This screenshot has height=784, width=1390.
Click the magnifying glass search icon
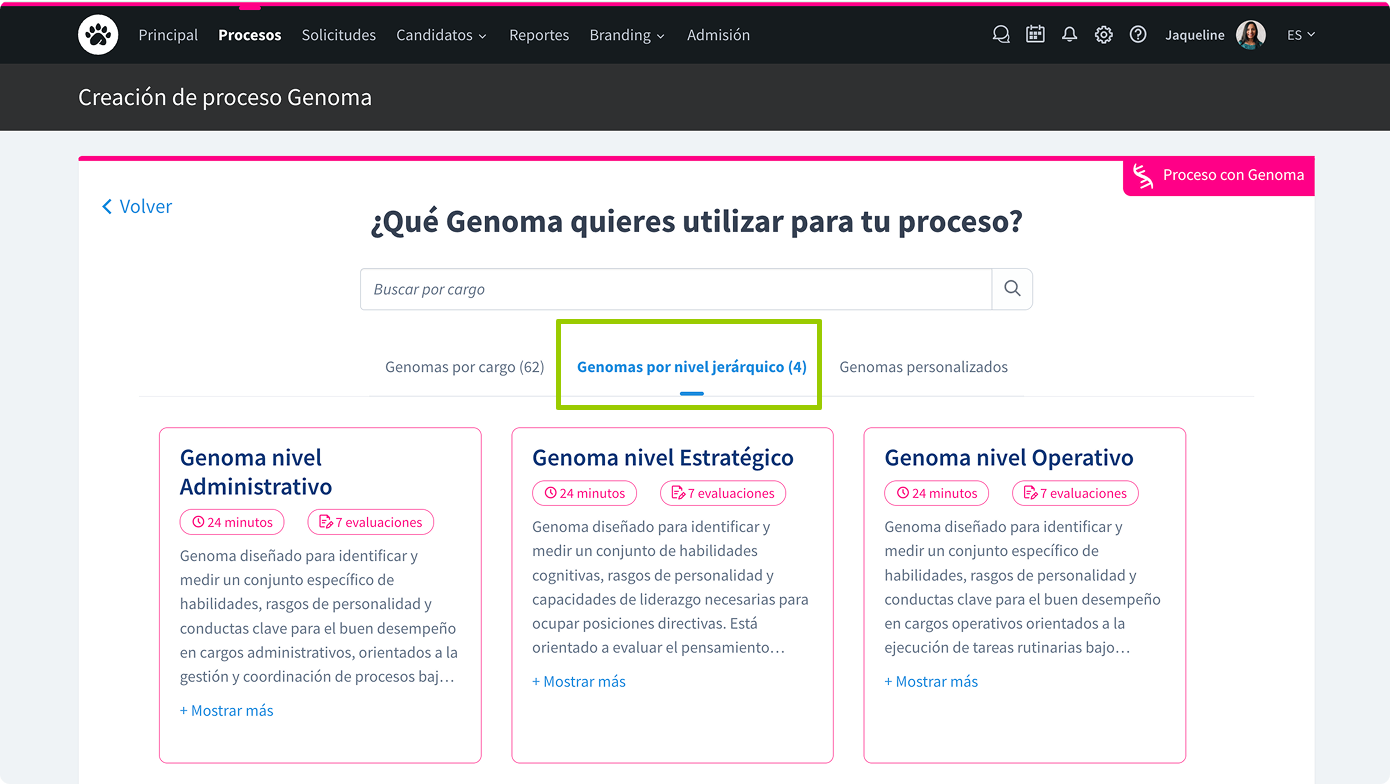click(1012, 288)
